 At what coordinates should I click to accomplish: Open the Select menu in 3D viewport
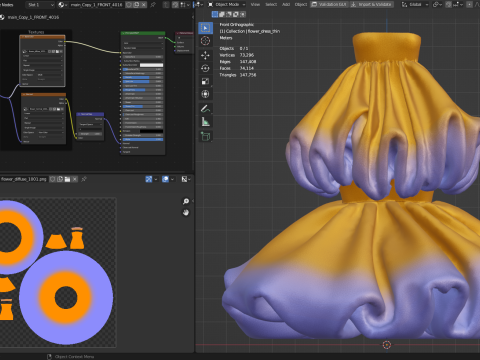tap(271, 5)
